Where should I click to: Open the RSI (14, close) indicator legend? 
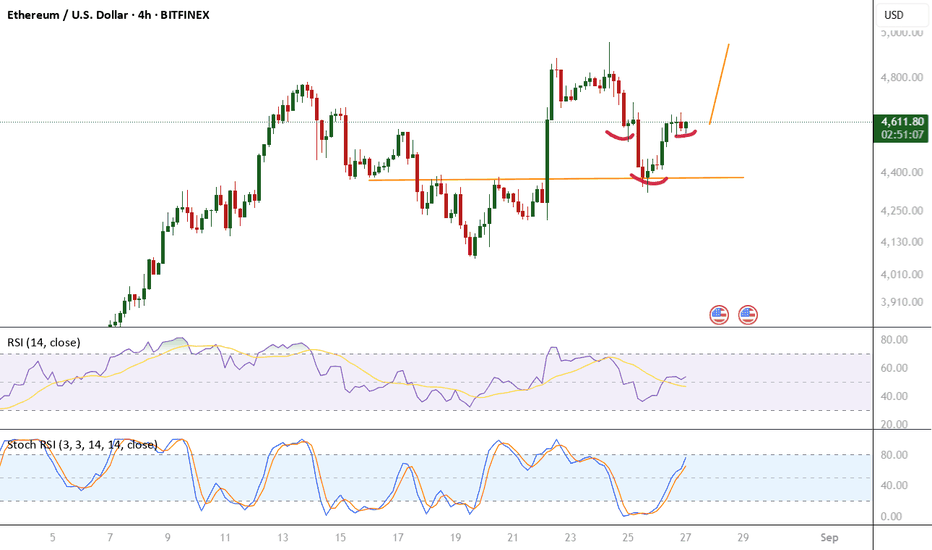pos(43,342)
